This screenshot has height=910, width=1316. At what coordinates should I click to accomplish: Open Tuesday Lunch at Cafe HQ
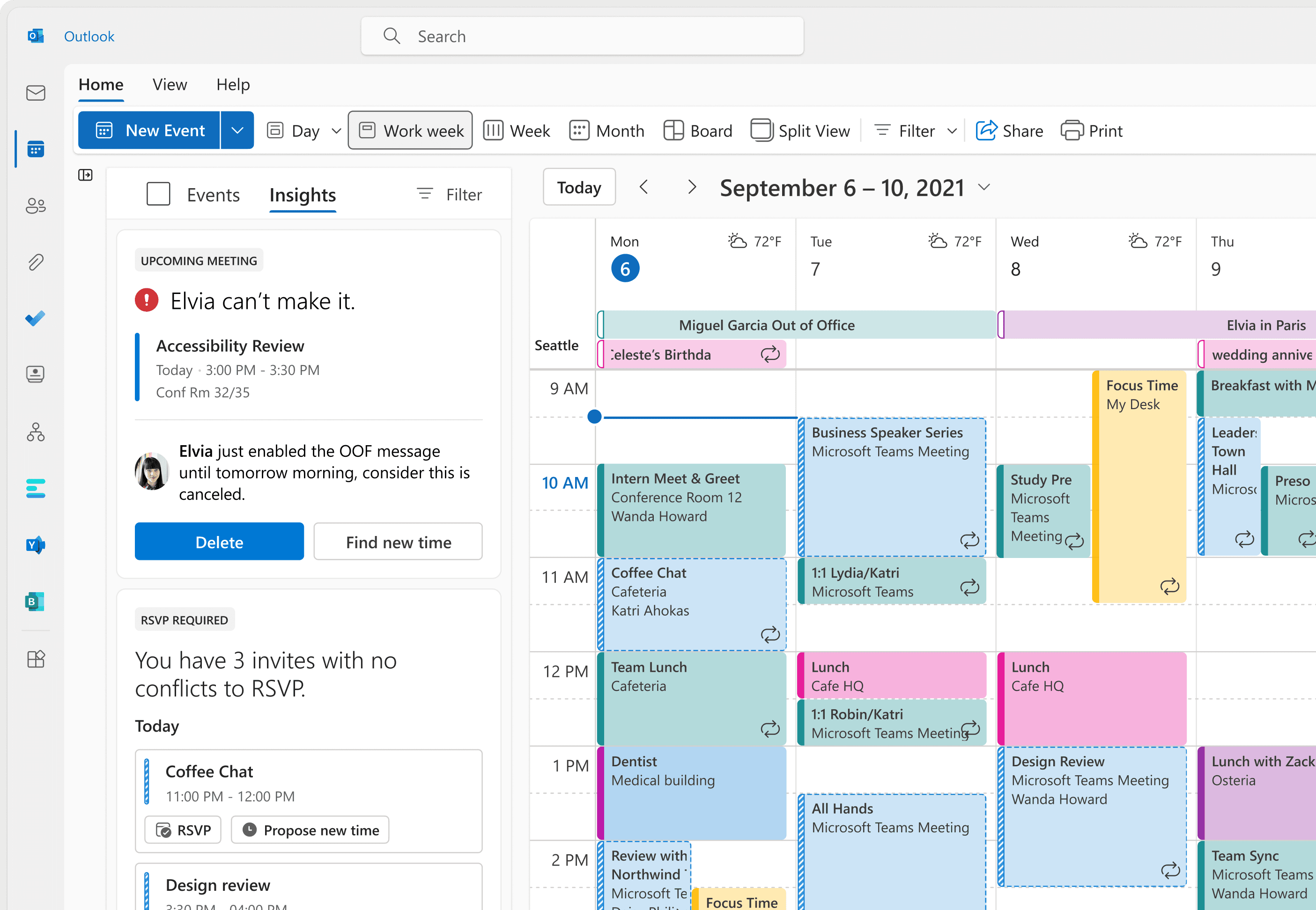(x=892, y=675)
